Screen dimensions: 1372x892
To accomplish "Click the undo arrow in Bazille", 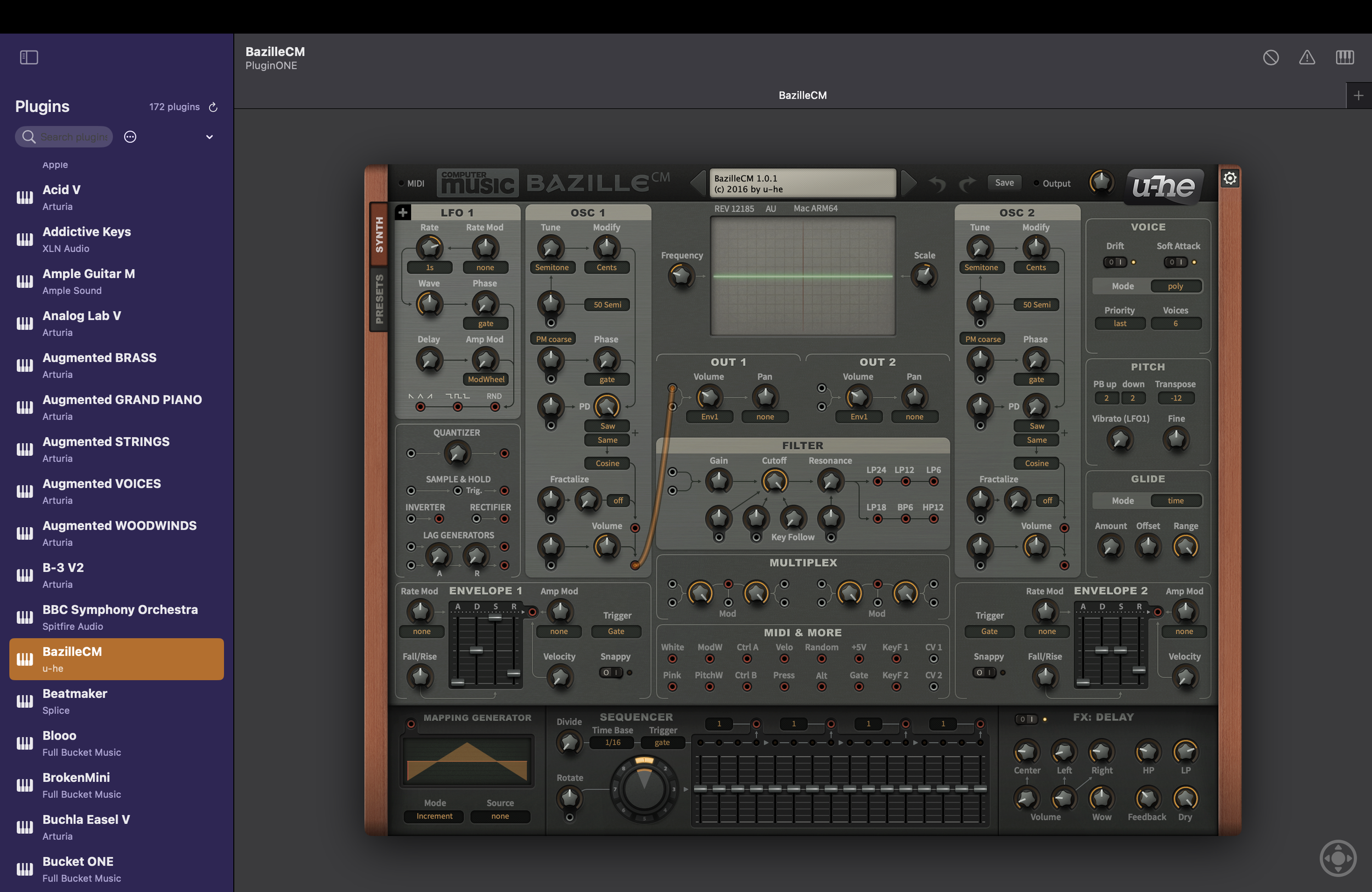I will [x=938, y=184].
